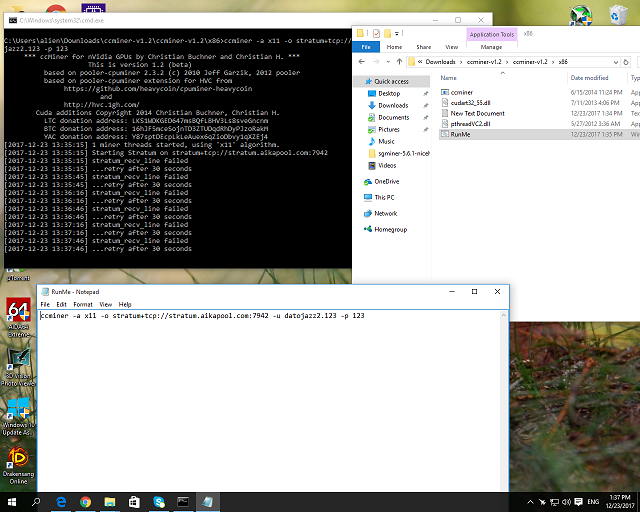640x512 pixels.
Task: Select the AIDA64 Extreme desktop shortcut
Action: pos(18,318)
